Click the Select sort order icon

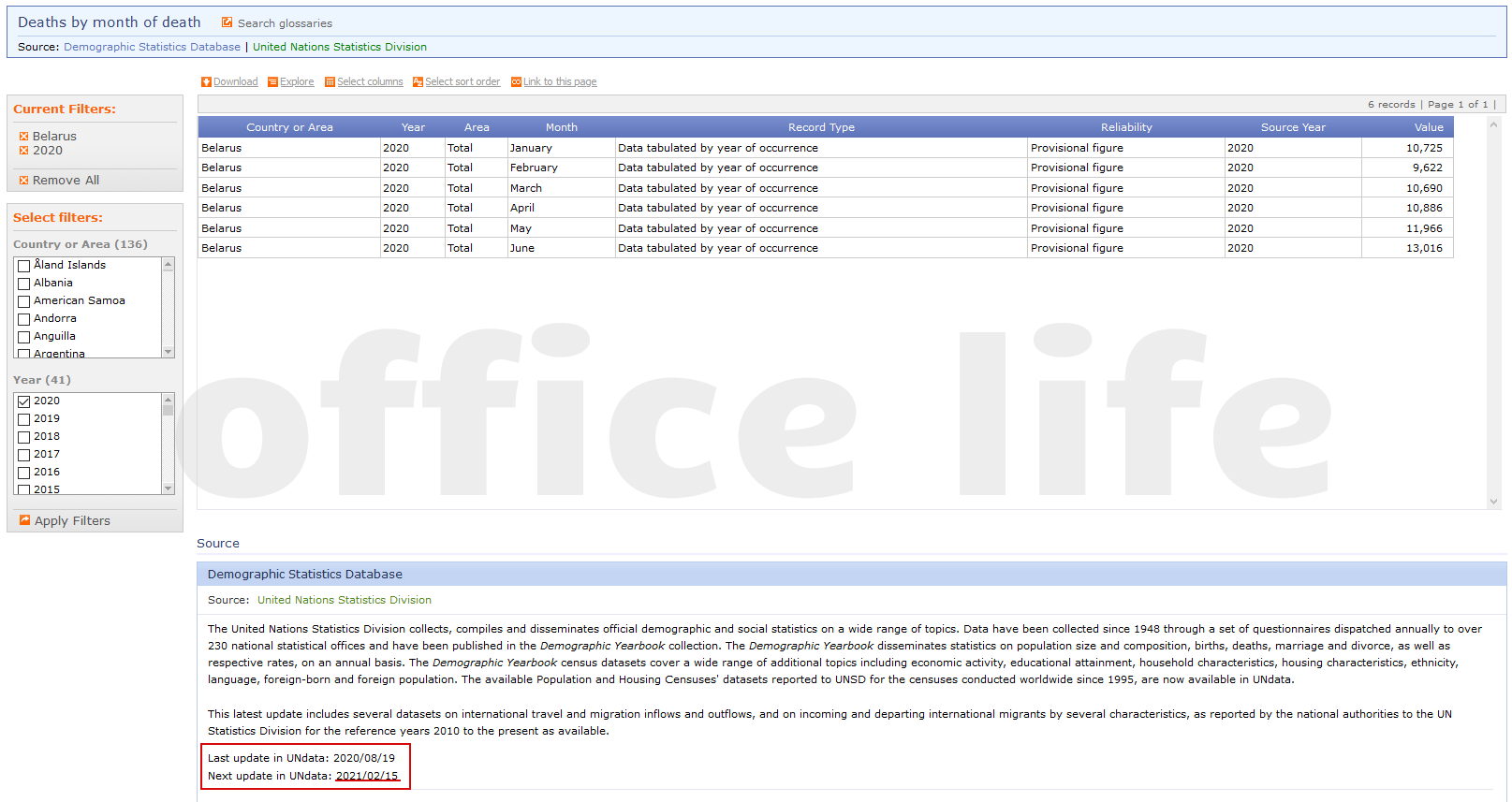(x=418, y=82)
